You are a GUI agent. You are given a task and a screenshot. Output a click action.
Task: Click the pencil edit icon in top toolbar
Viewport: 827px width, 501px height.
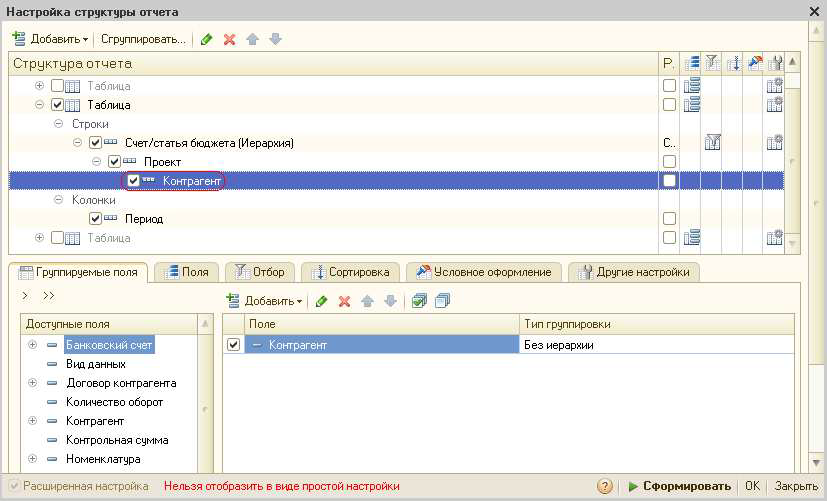(207, 39)
